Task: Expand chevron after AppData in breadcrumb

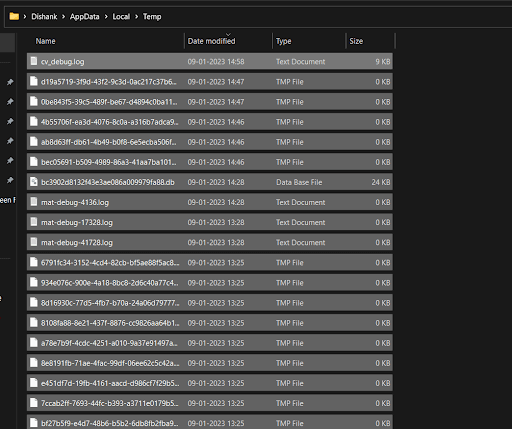Action: [106, 16]
